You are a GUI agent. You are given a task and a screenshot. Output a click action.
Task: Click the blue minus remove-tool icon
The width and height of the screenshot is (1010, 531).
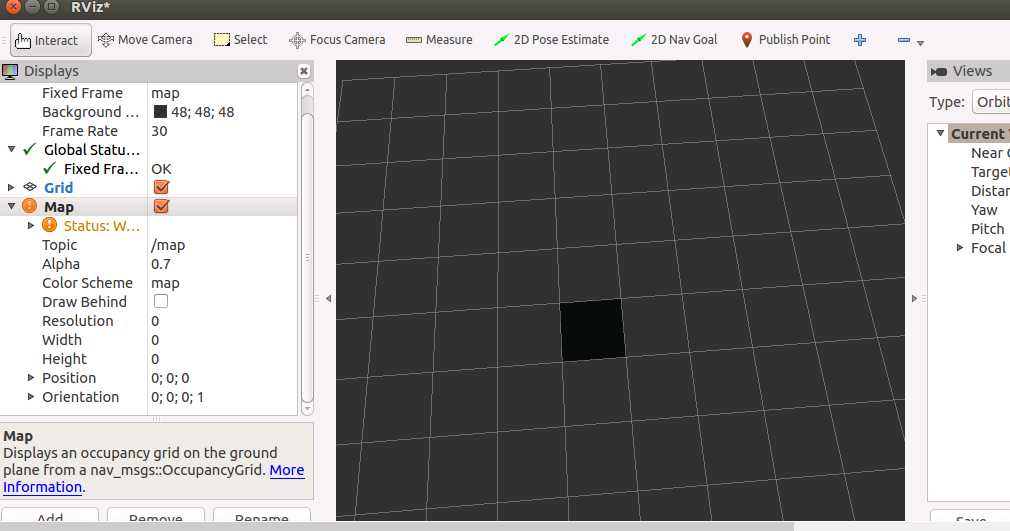tap(904, 40)
